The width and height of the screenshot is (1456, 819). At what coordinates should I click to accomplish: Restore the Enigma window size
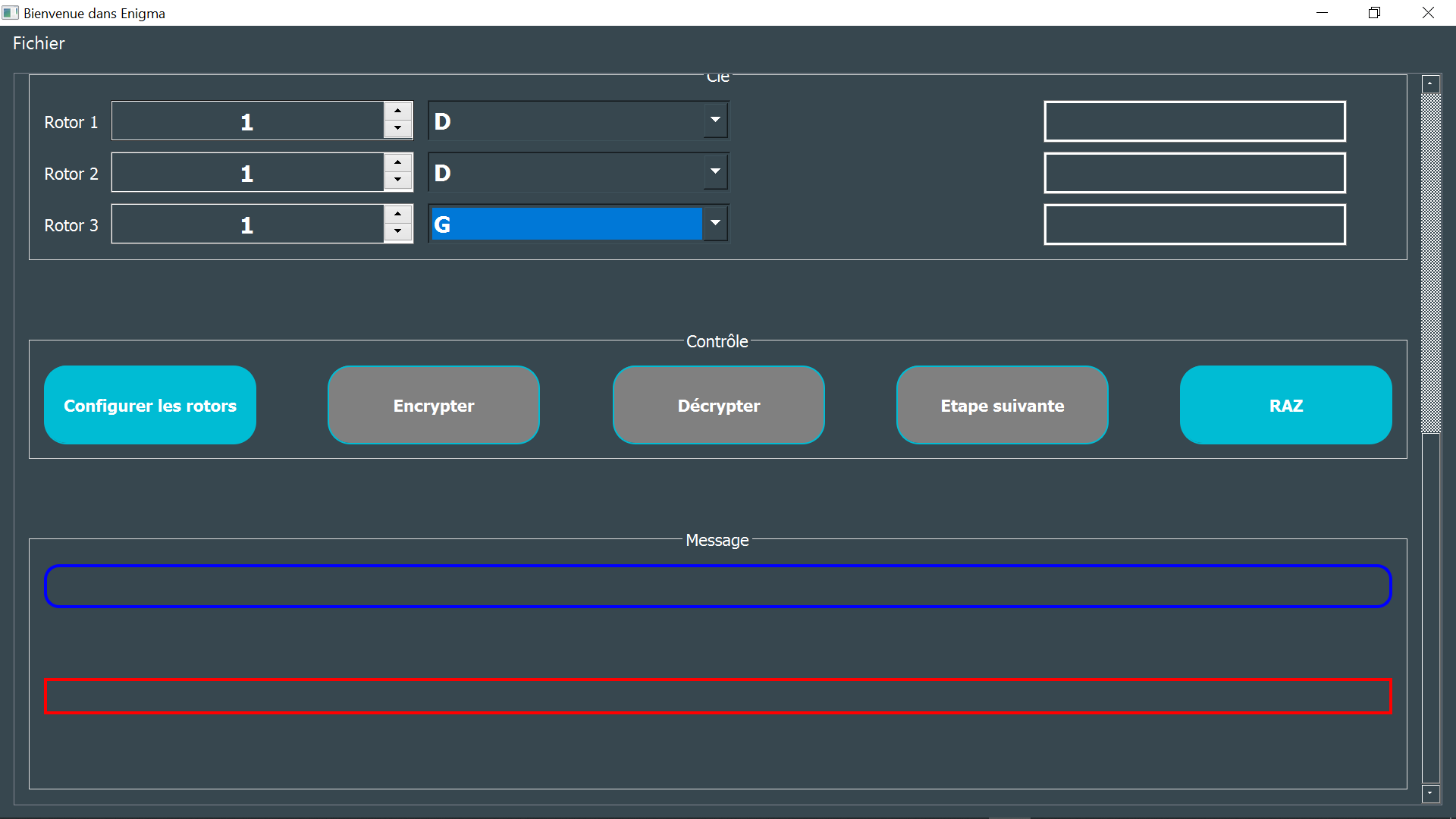click(x=1374, y=13)
